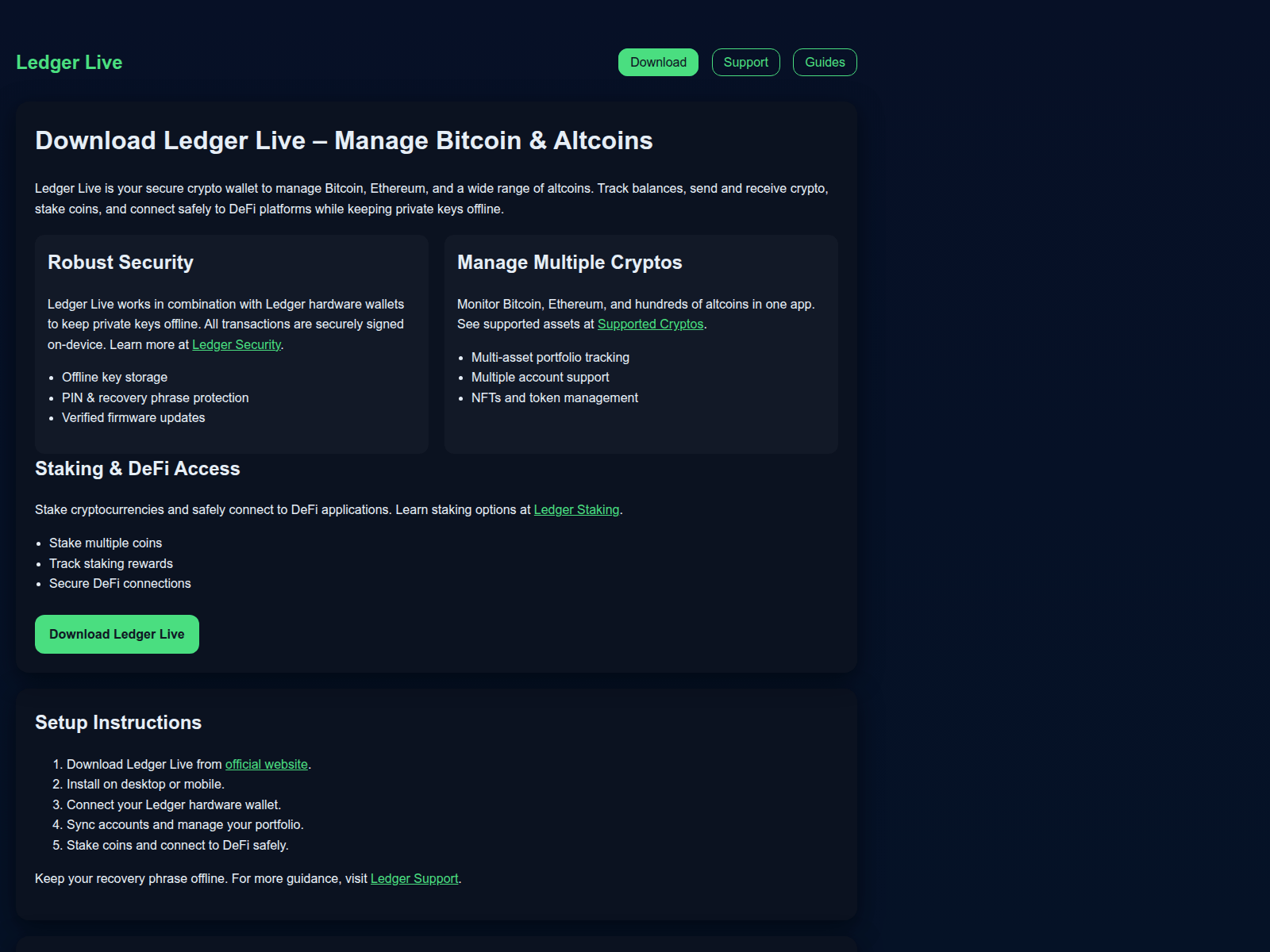The width and height of the screenshot is (1270, 952).
Task: Click the Offline key storage bullet
Action: click(x=114, y=378)
